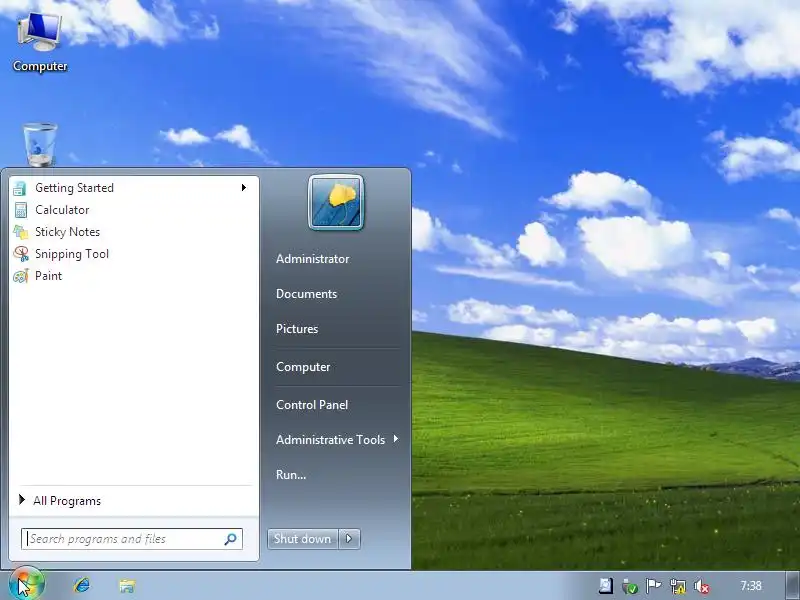Click the muted volume speaker icon

click(702, 586)
